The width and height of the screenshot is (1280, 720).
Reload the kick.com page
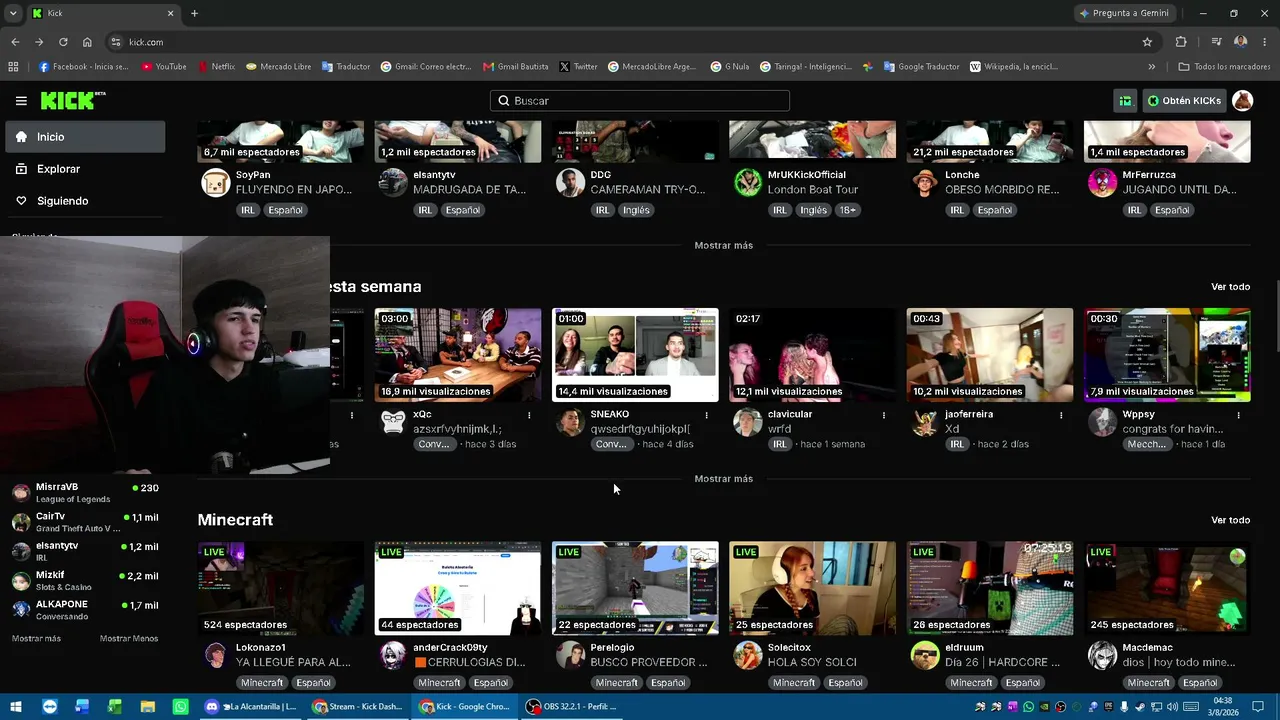pyautogui.click(x=63, y=42)
